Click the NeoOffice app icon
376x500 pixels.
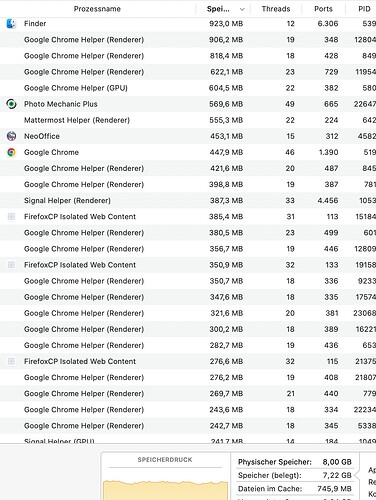[x=11, y=136]
